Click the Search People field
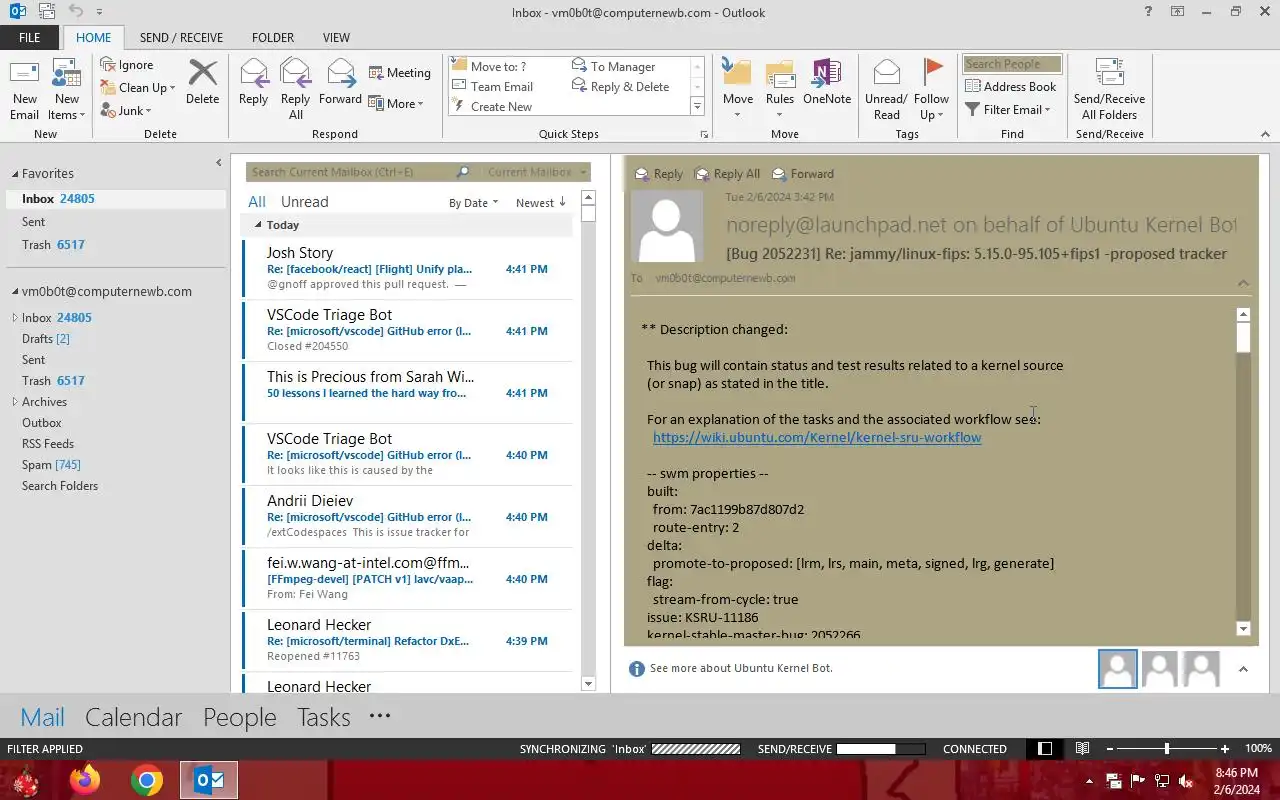This screenshot has height=800, width=1280. (1012, 64)
